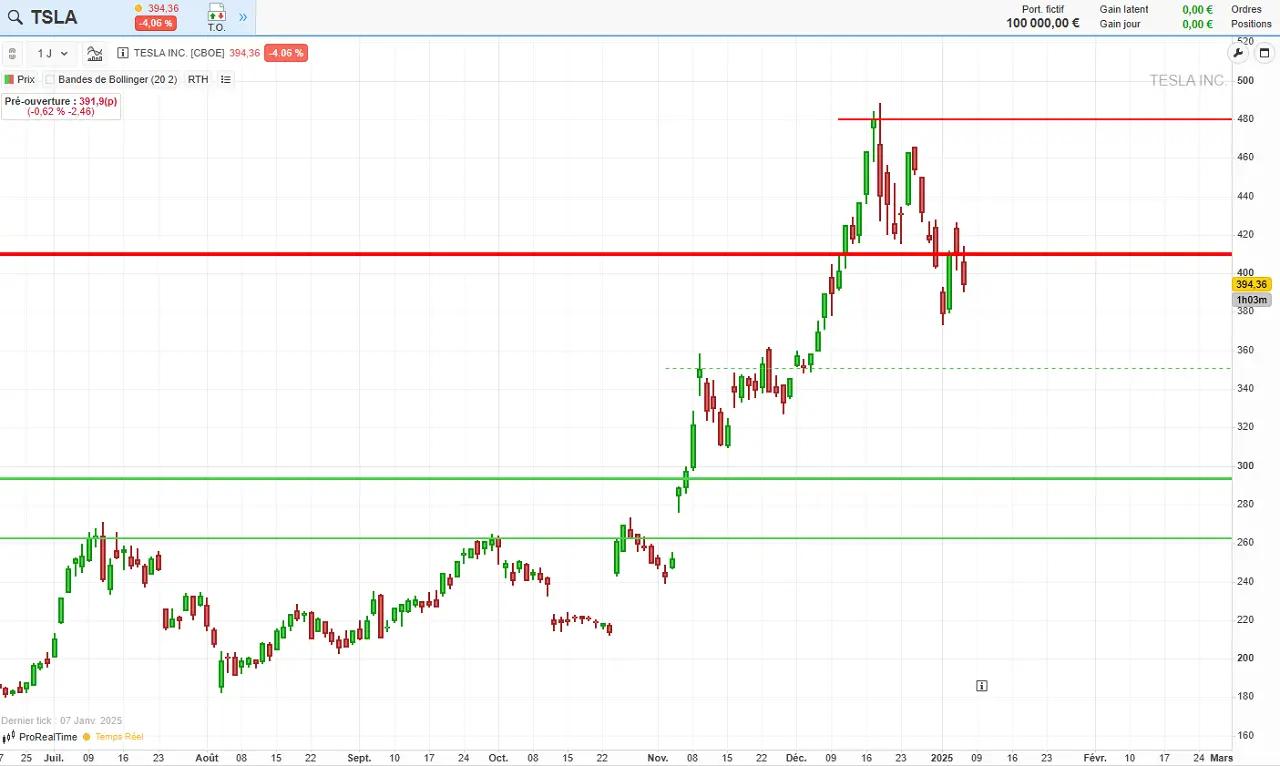Click the Gain jour label
This screenshot has width=1280, height=766.
pos(1120,24)
